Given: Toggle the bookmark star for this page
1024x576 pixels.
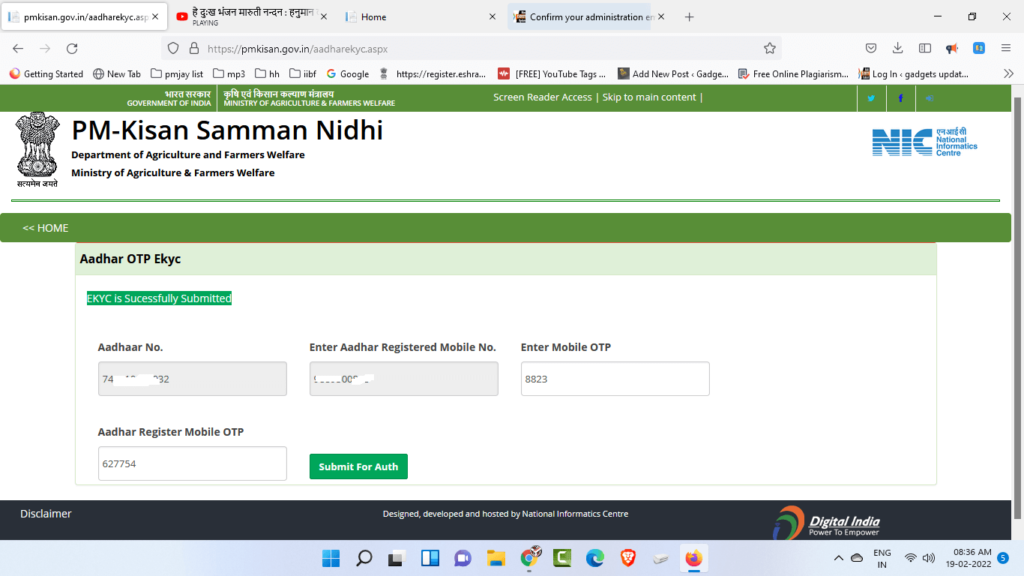Looking at the screenshot, I should point(770,48).
